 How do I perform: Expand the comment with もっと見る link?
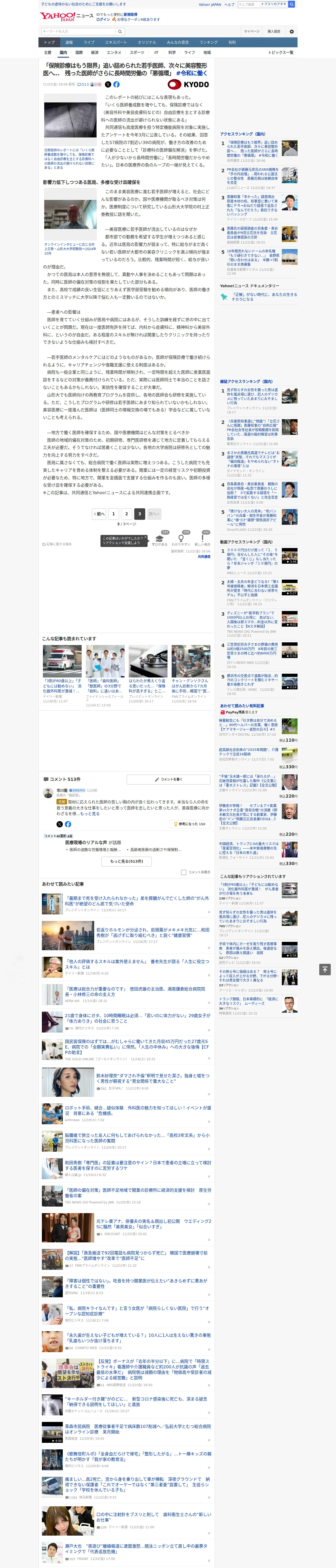[90, 814]
